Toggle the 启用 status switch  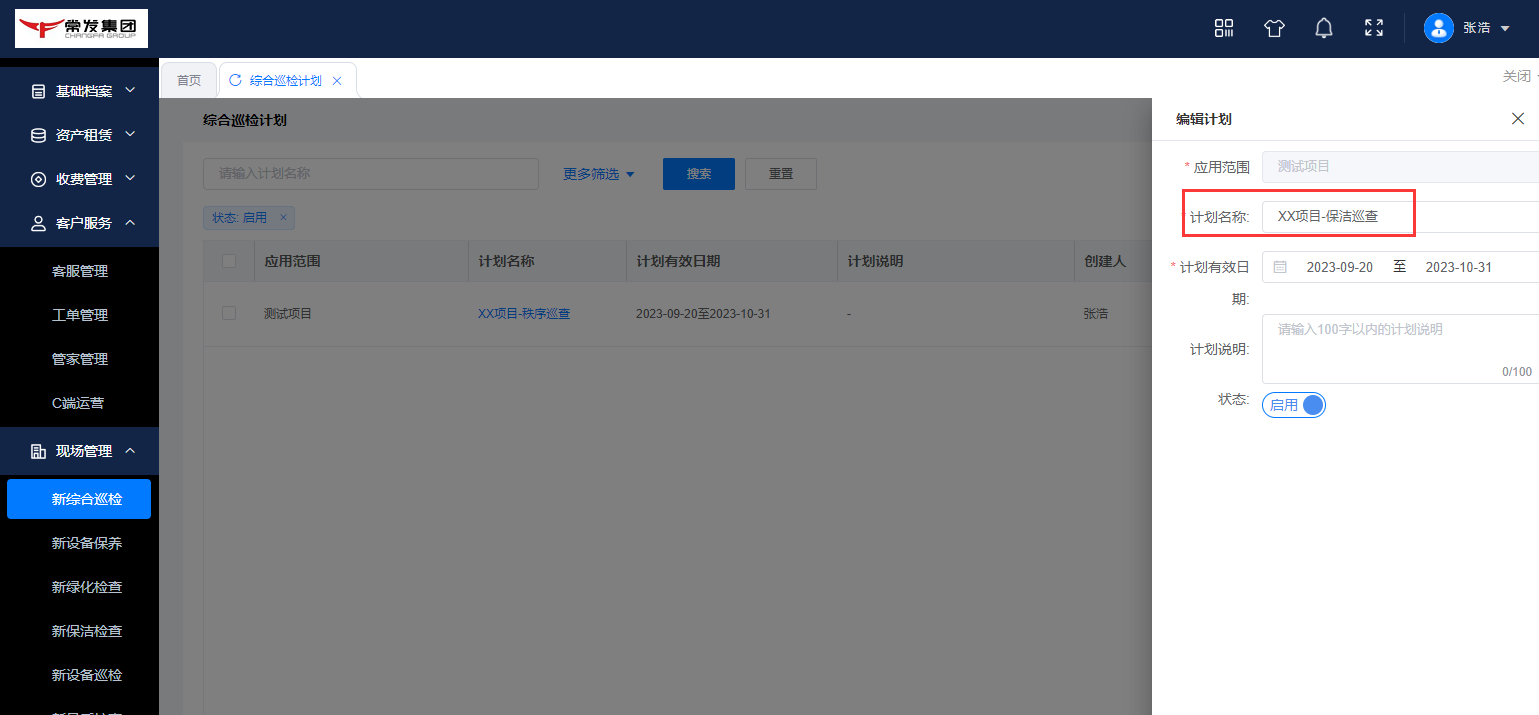tap(1294, 405)
